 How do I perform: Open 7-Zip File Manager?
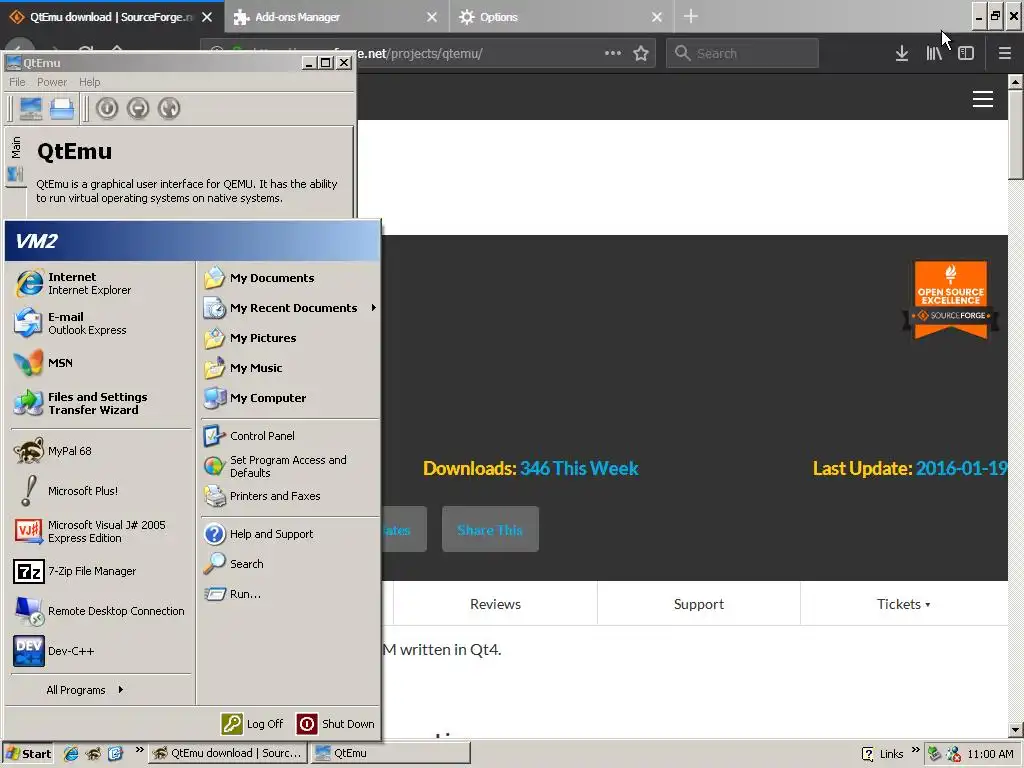point(101,571)
